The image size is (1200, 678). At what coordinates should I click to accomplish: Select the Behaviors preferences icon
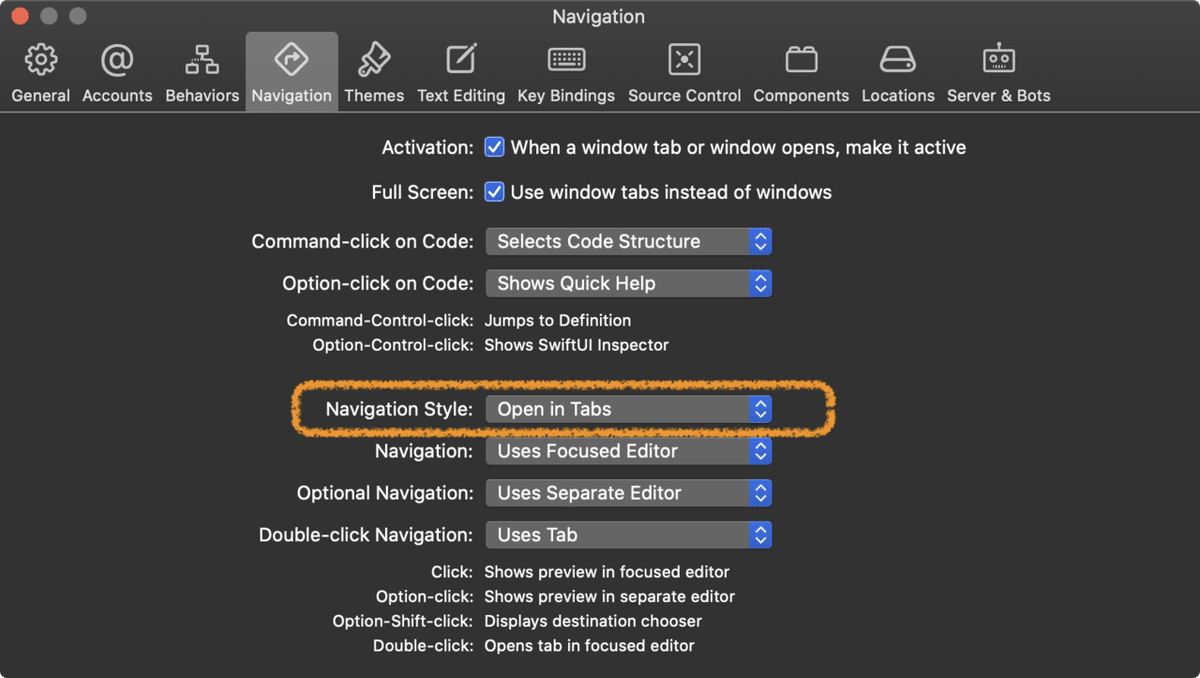point(202,61)
